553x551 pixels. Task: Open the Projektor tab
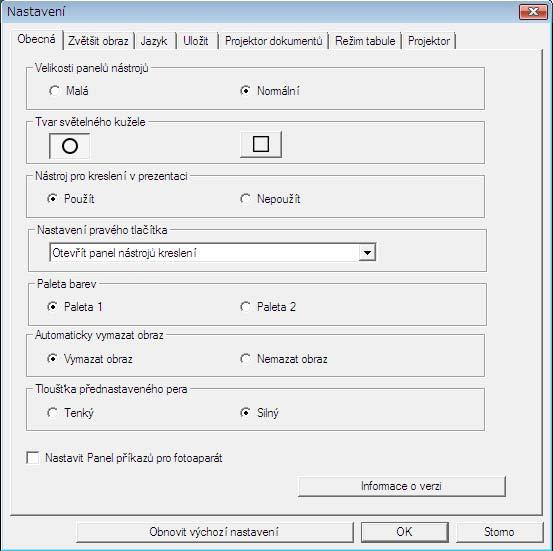(x=429, y=41)
